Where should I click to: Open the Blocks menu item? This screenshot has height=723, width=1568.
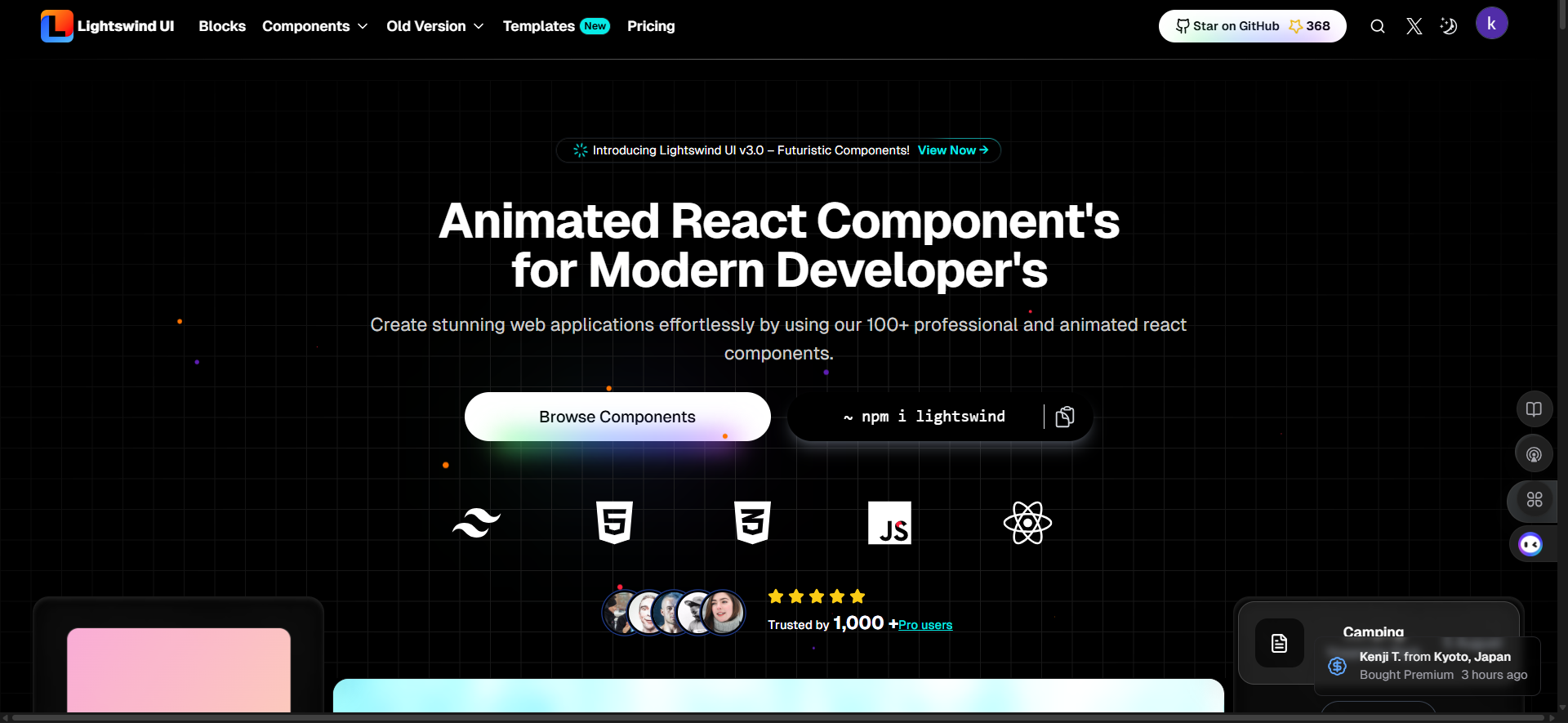[222, 26]
